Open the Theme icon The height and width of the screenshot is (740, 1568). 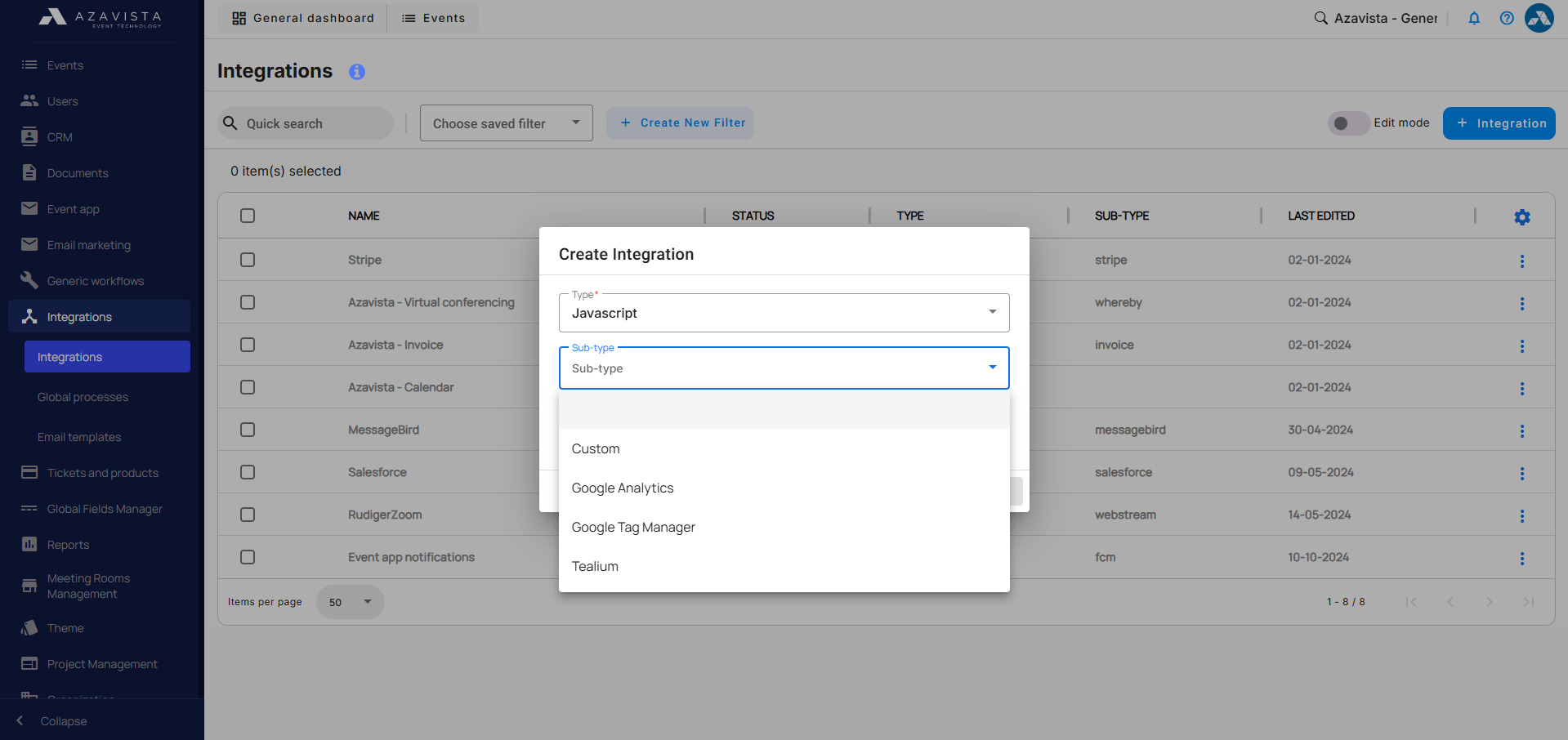pyautogui.click(x=29, y=627)
